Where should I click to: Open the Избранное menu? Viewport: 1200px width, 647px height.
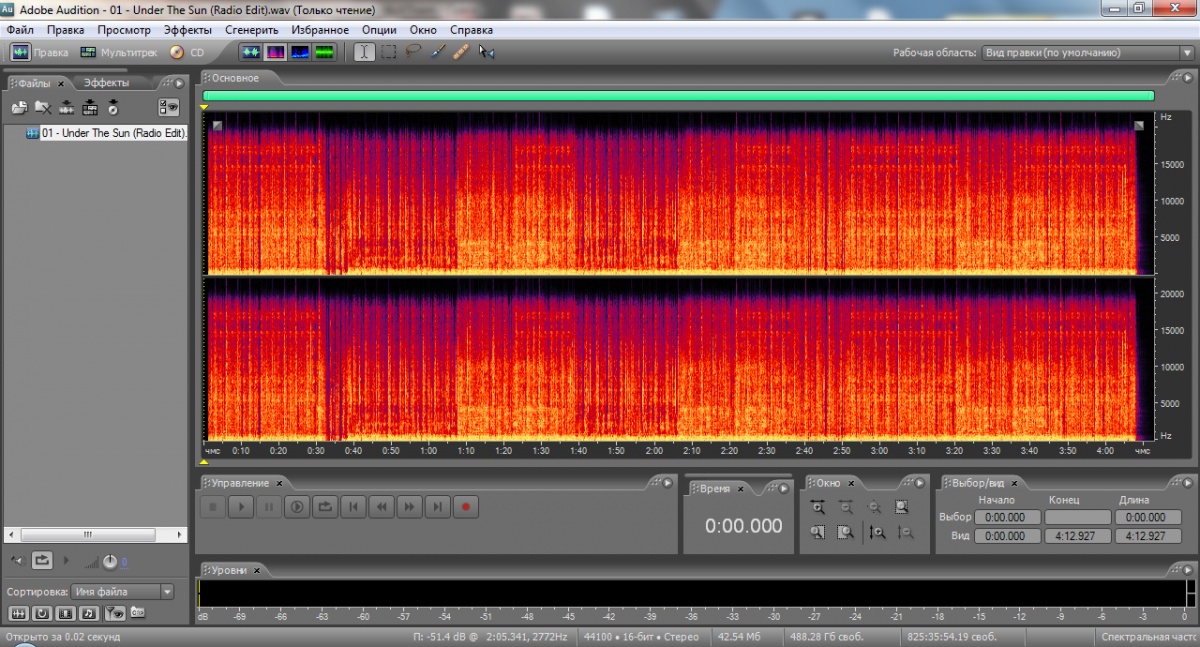click(x=320, y=30)
